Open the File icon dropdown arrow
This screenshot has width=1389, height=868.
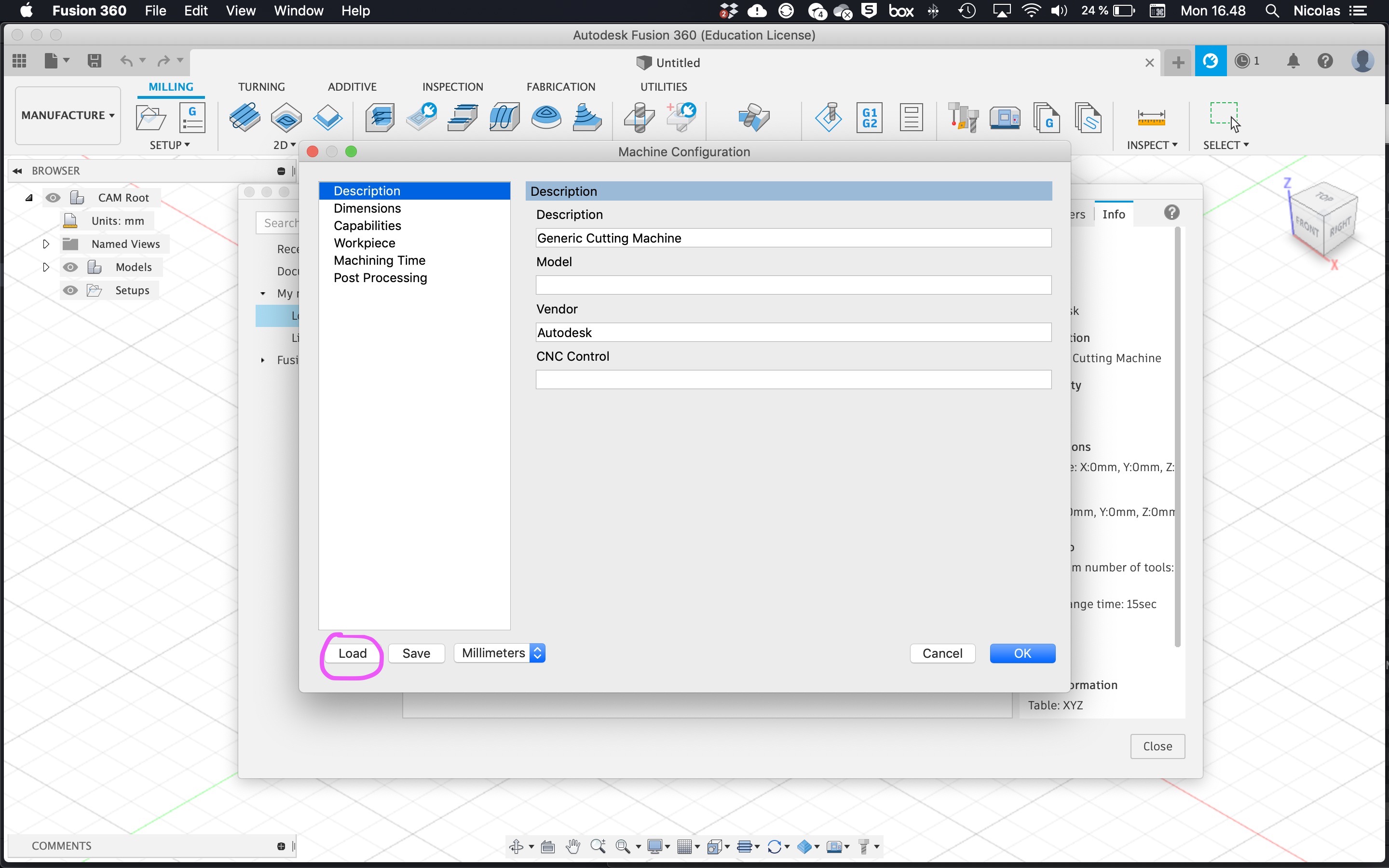(67, 60)
